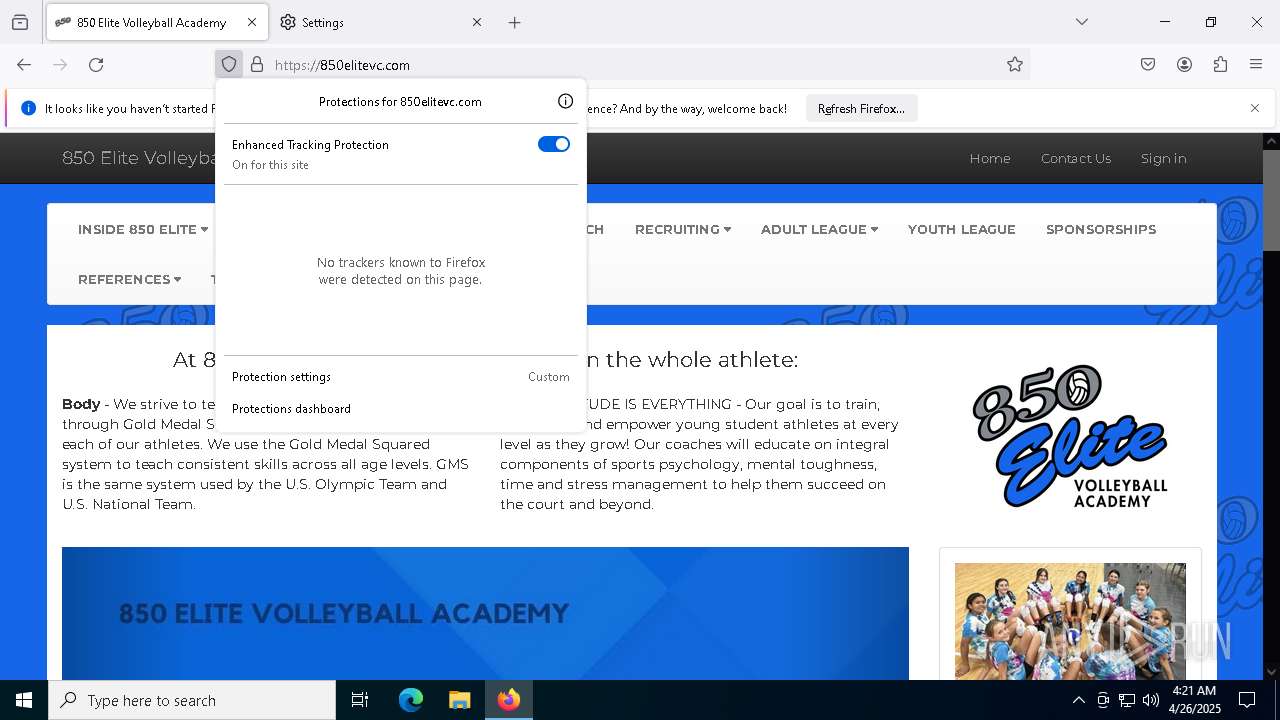Click the Sign in link
The height and width of the screenshot is (720, 1280).
pos(1164,158)
